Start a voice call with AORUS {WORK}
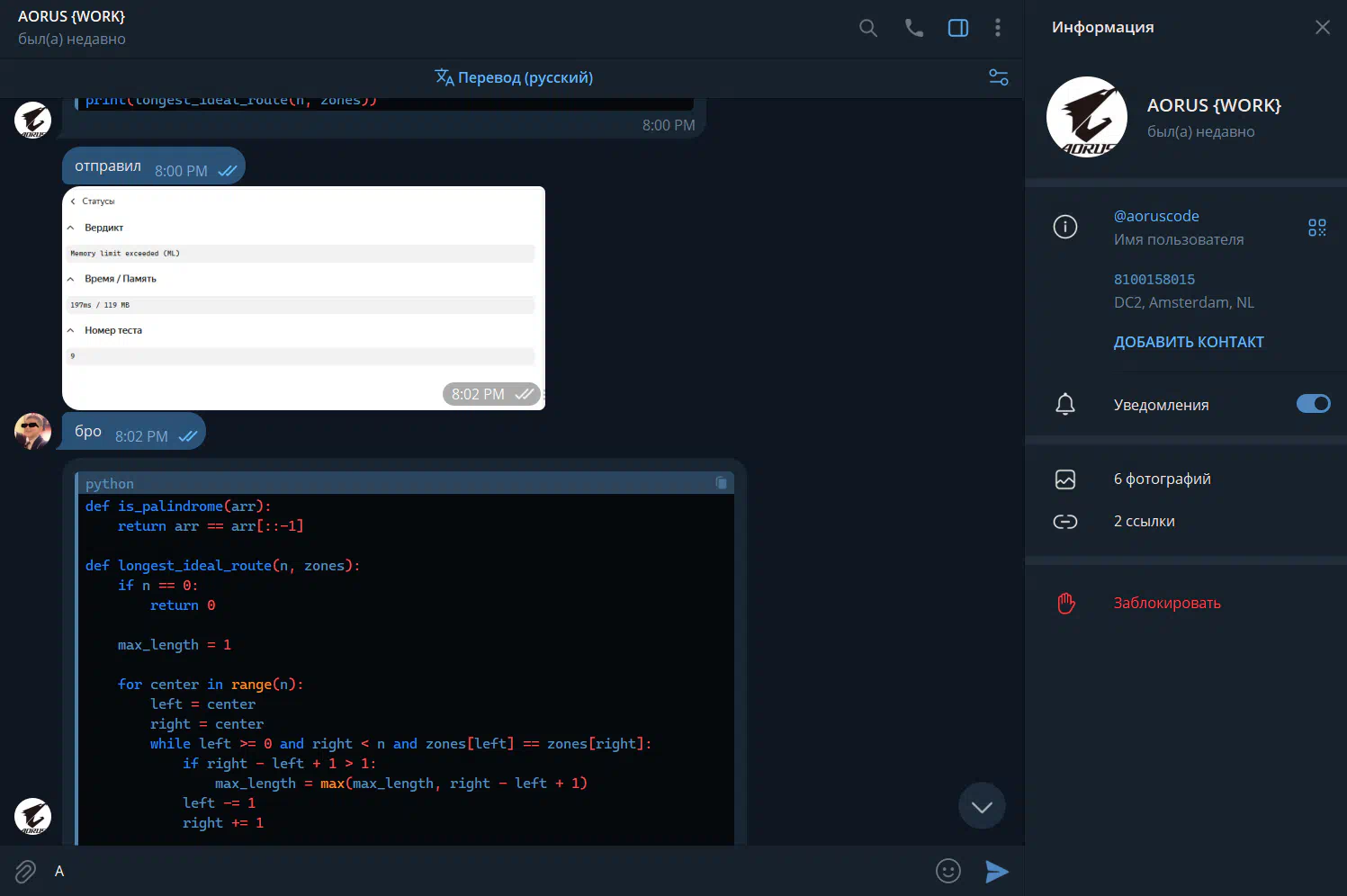The image size is (1347, 896). [x=914, y=28]
